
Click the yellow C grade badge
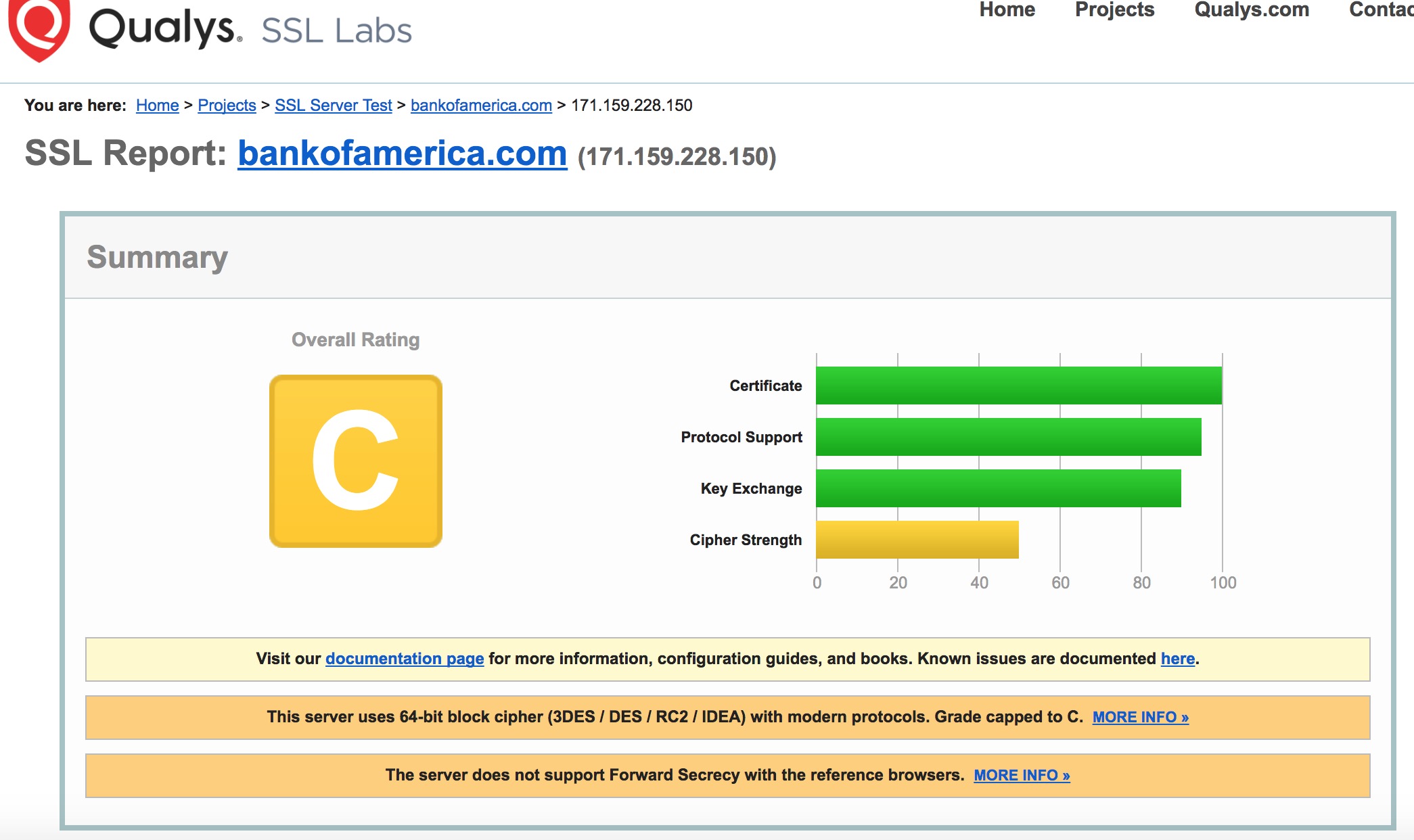tap(356, 461)
